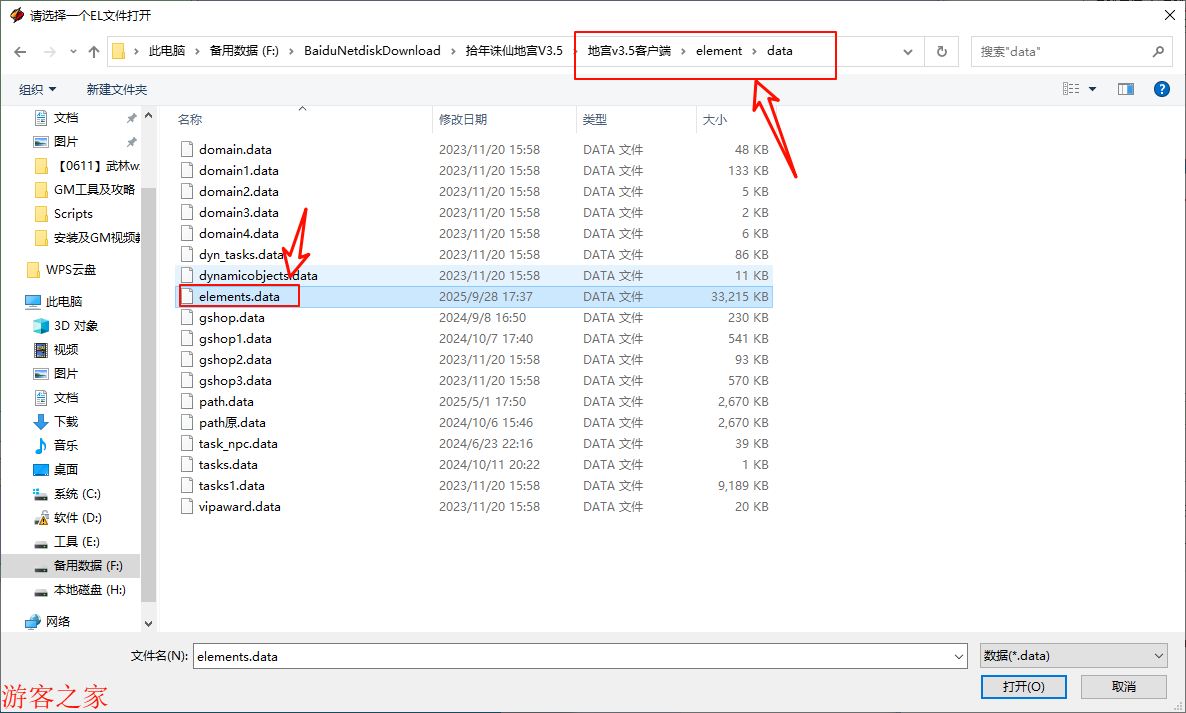Expand the address bar history dropdown
Screen dimensions: 1186x713
(908, 51)
